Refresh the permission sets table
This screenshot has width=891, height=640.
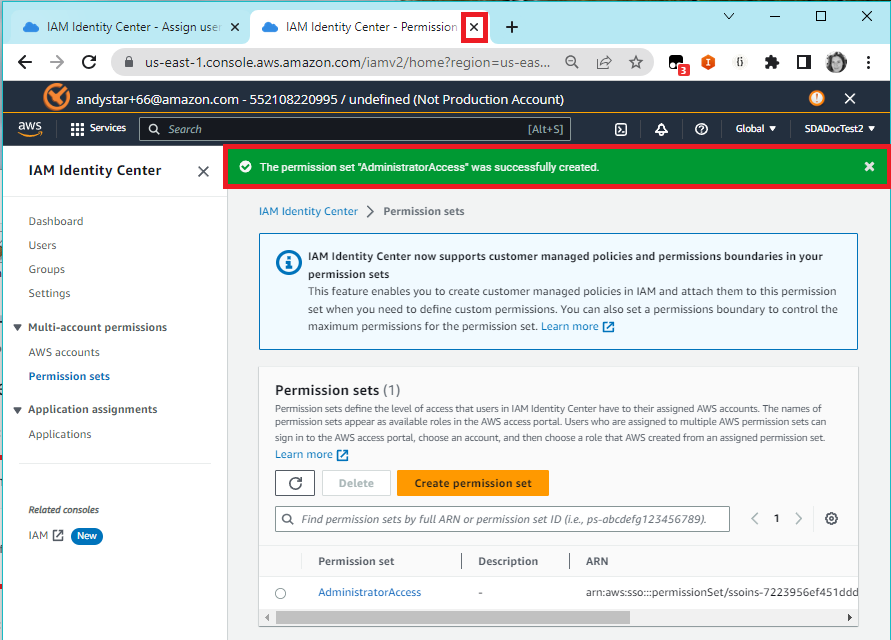click(x=295, y=483)
